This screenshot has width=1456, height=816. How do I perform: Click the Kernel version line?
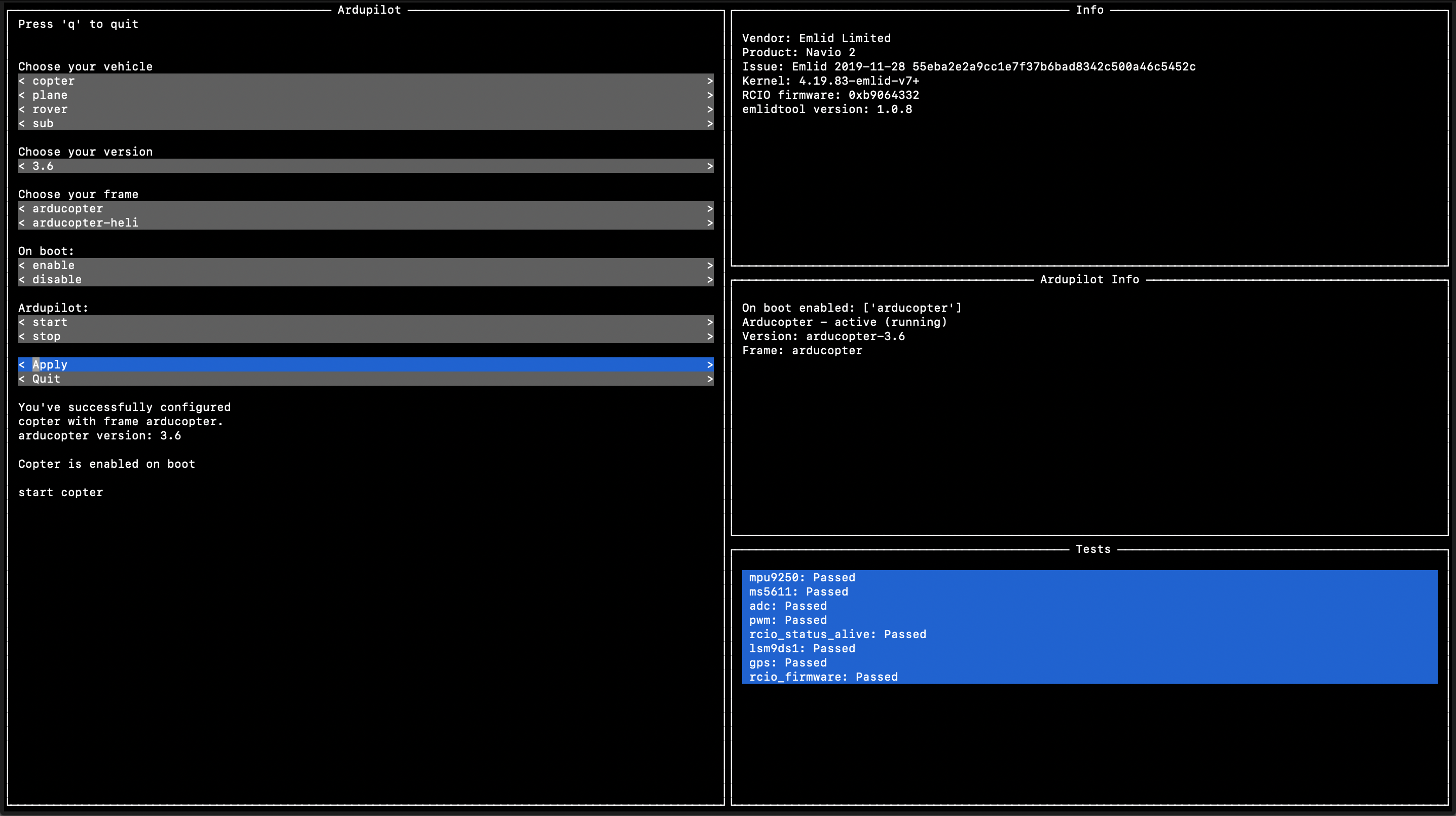(x=831, y=81)
